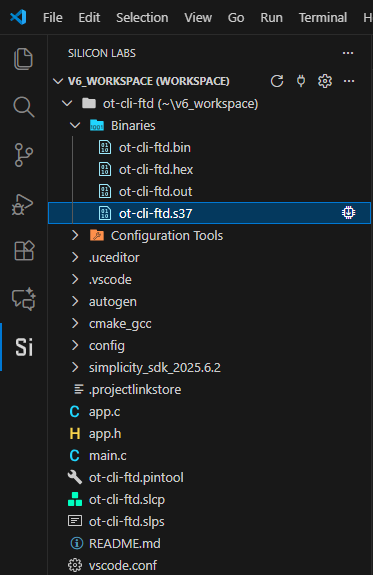Screen dimensions: 373x575
Task: Click the SILICON LABS panel title
Action: (102, 53)
